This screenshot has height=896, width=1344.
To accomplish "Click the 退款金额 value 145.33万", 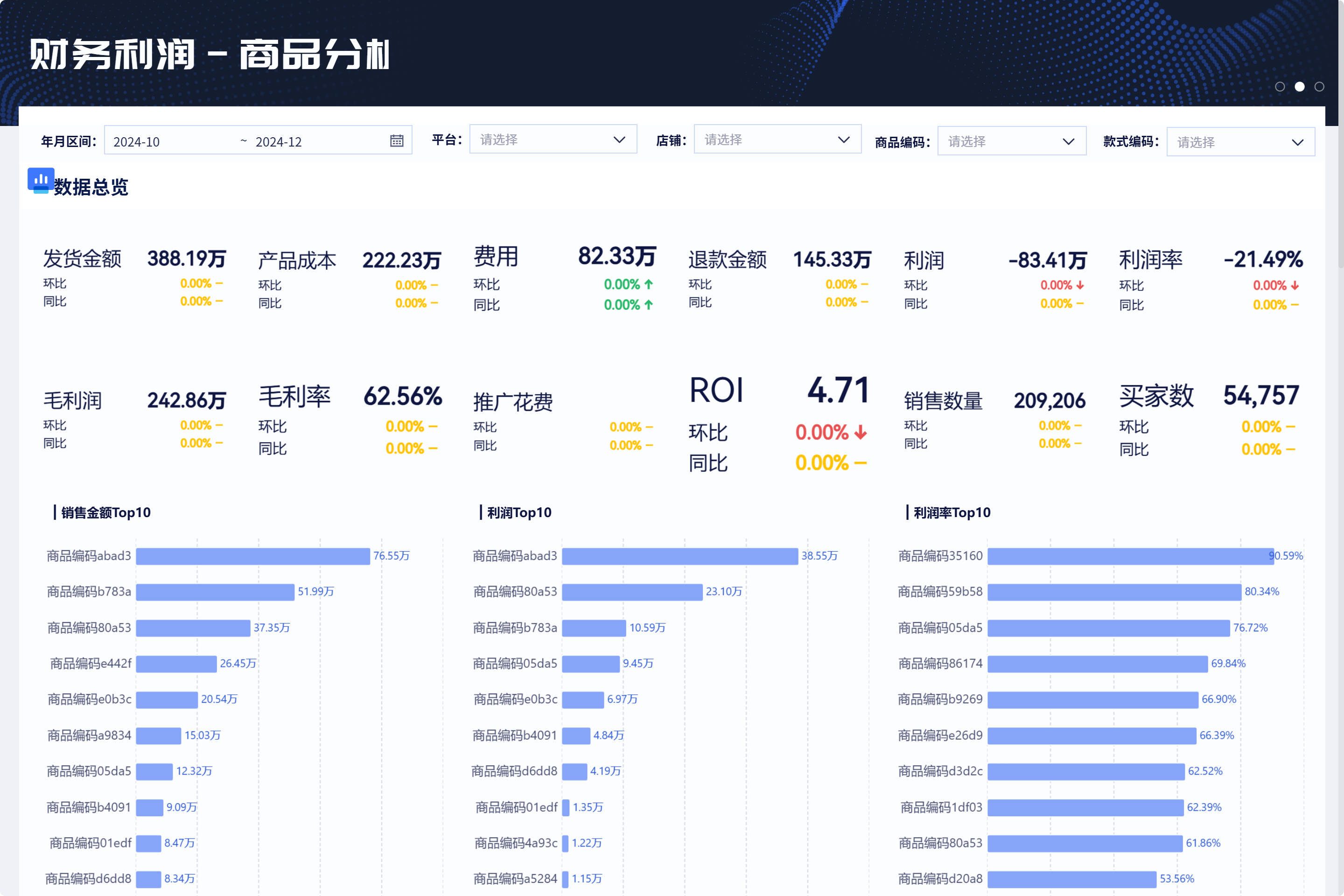I will pos(832,260).
